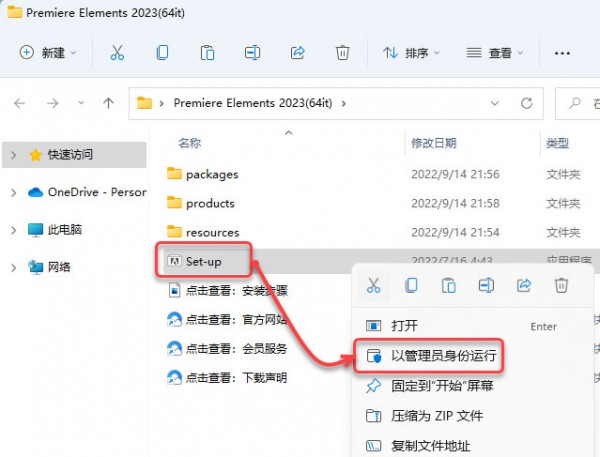
Task: Sort by the 名称 column header
Action: [189, 143]
